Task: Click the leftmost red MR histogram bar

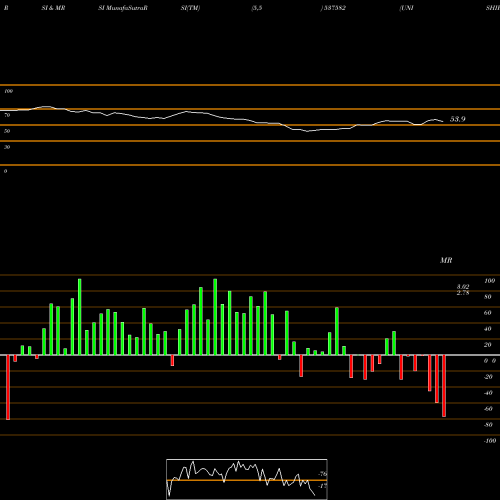Action: (8, 387)
